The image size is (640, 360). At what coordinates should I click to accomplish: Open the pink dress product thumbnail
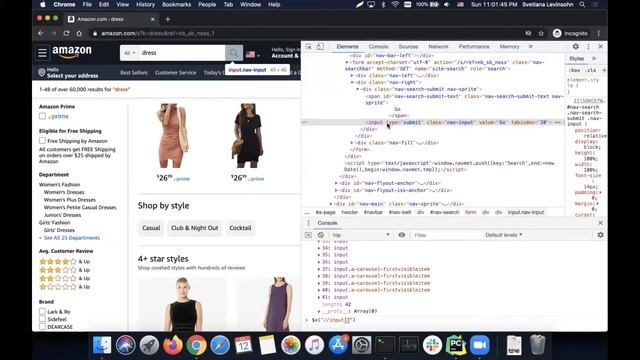point(173,136)
